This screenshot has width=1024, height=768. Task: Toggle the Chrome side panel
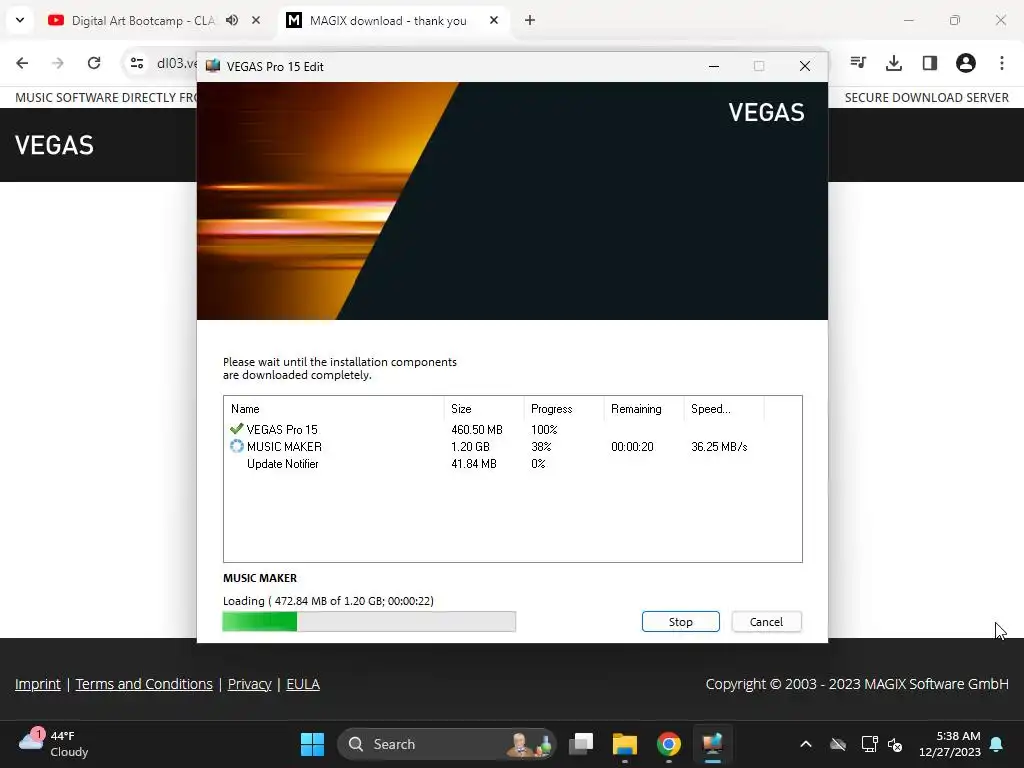(930, 63)
